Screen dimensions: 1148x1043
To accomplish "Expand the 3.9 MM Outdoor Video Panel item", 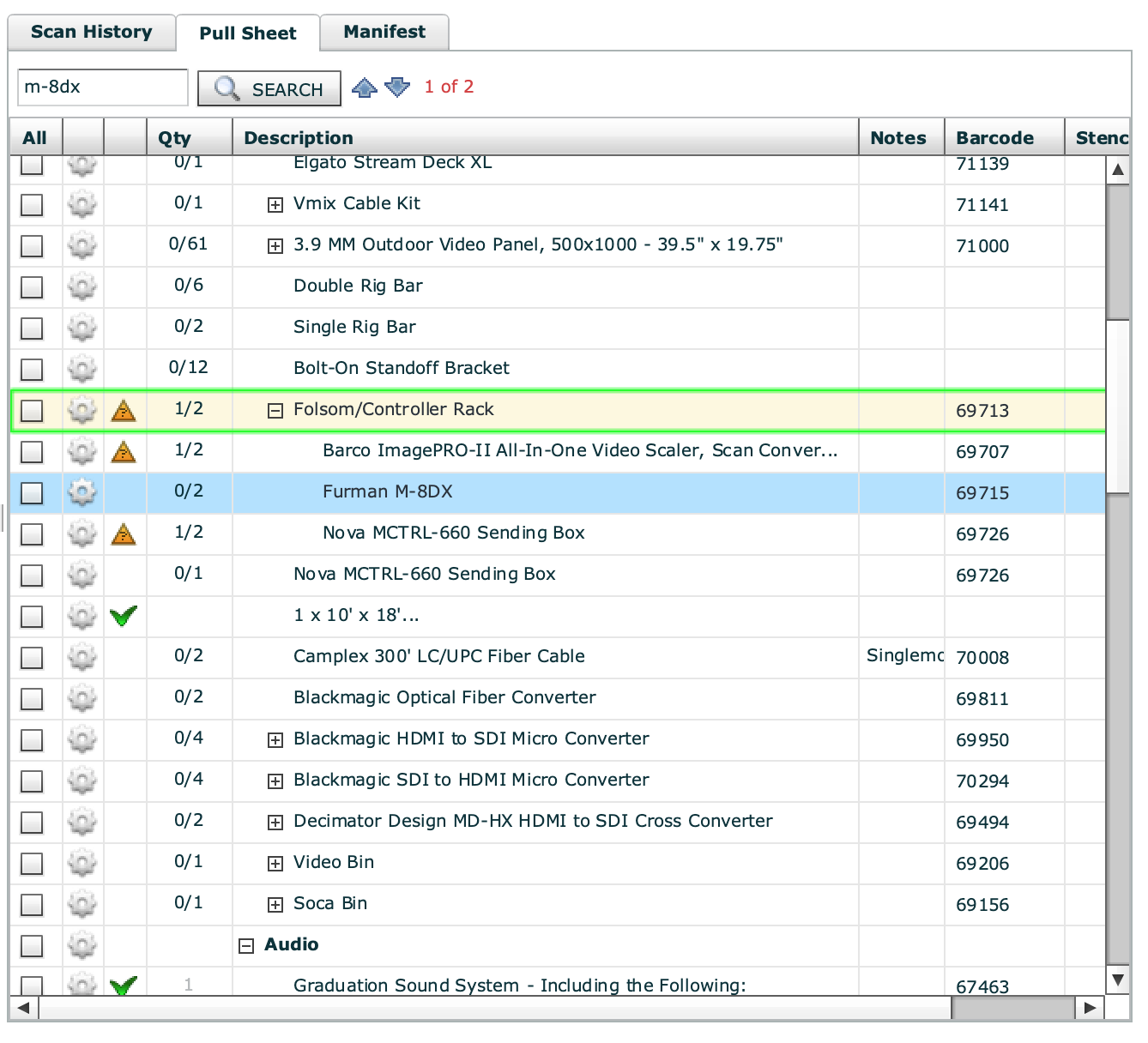I will coord(275,246).
